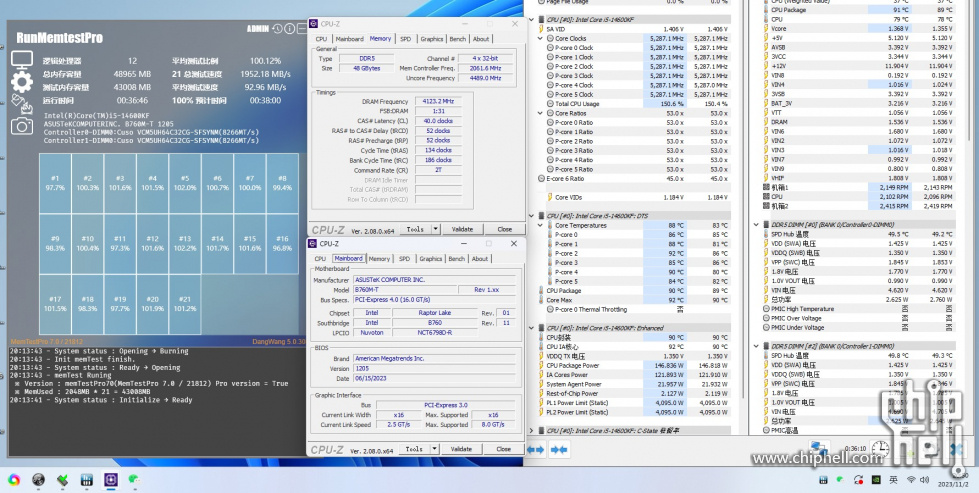Click Close button in CPU-Z Mainboard window
This screenshot has width=979, height=493.
504,449
